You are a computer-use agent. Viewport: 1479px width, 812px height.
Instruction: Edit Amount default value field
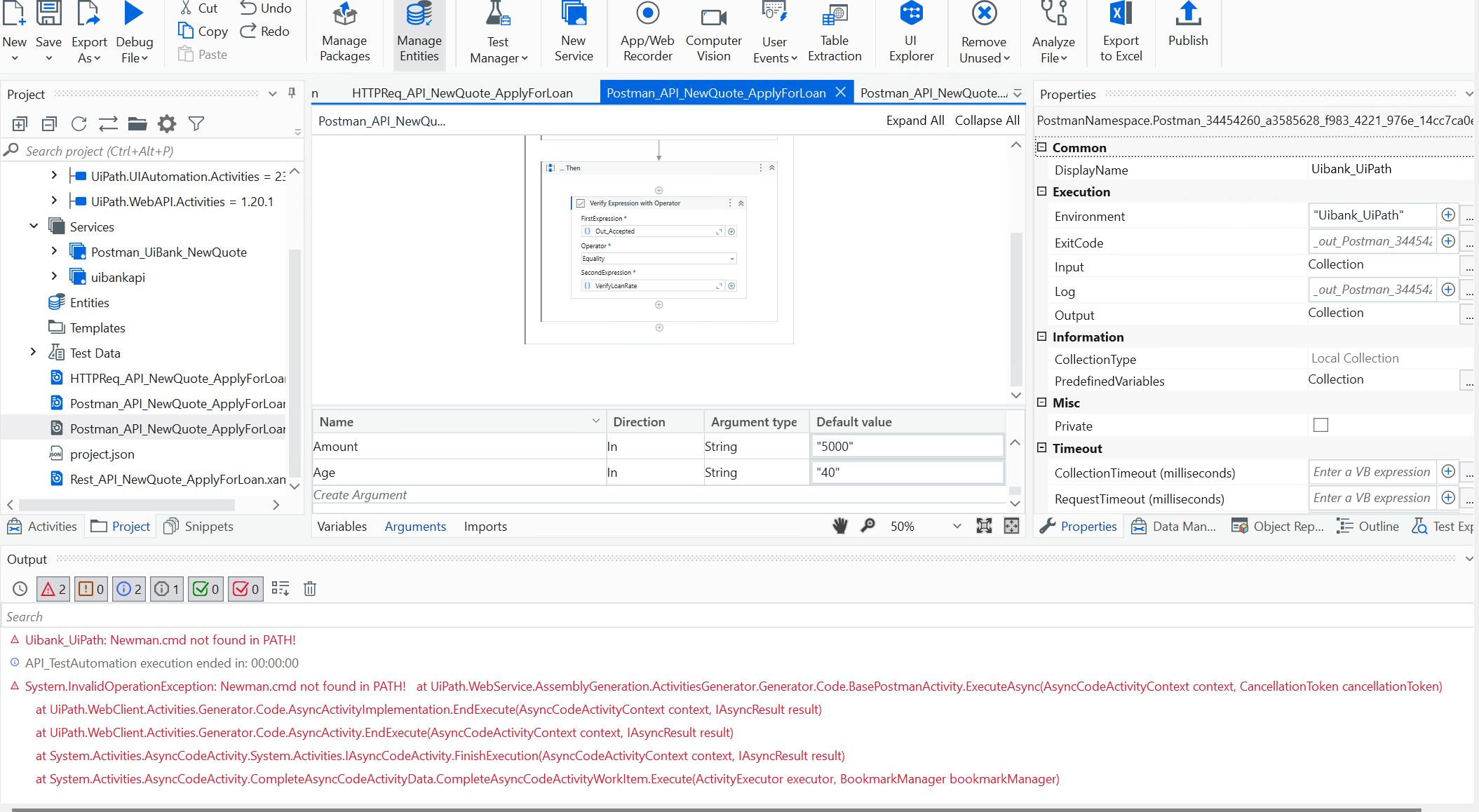907,447
